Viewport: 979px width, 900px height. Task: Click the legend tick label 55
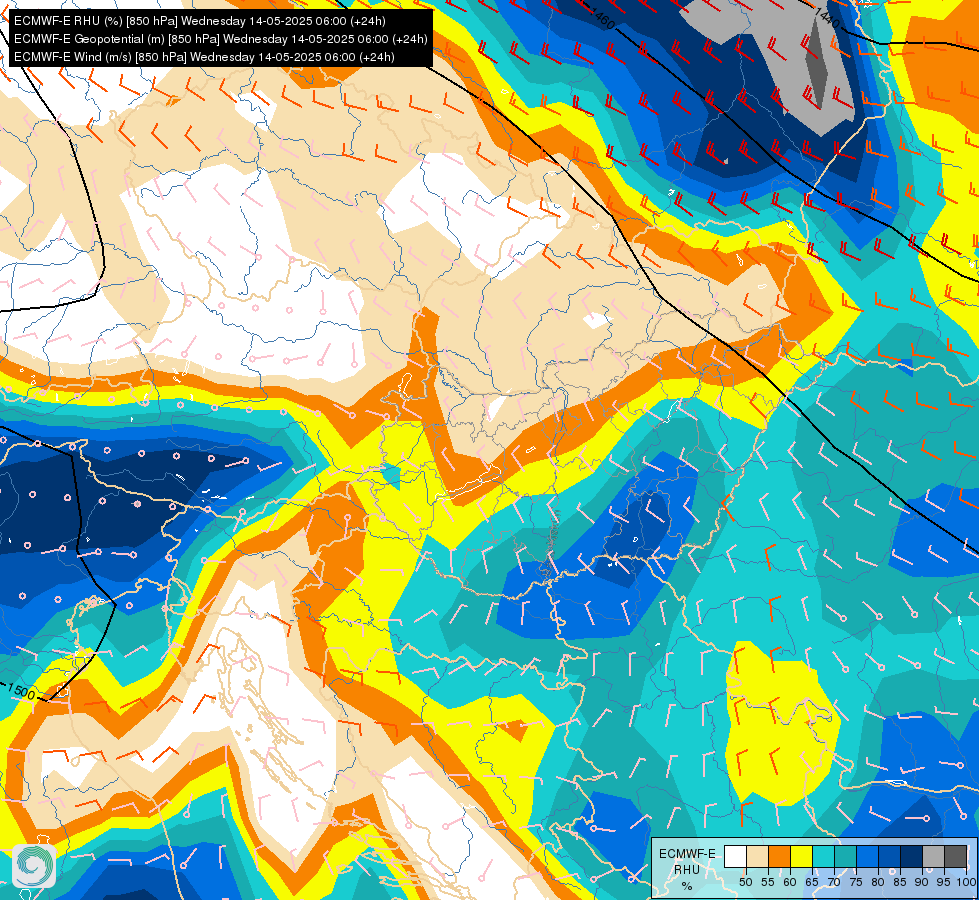coord(767,882)
